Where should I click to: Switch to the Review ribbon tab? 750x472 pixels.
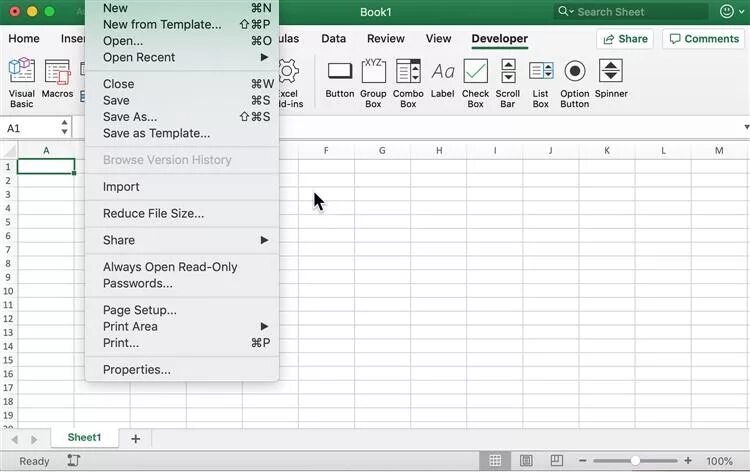pyautogui.click(x=386, y=39)
